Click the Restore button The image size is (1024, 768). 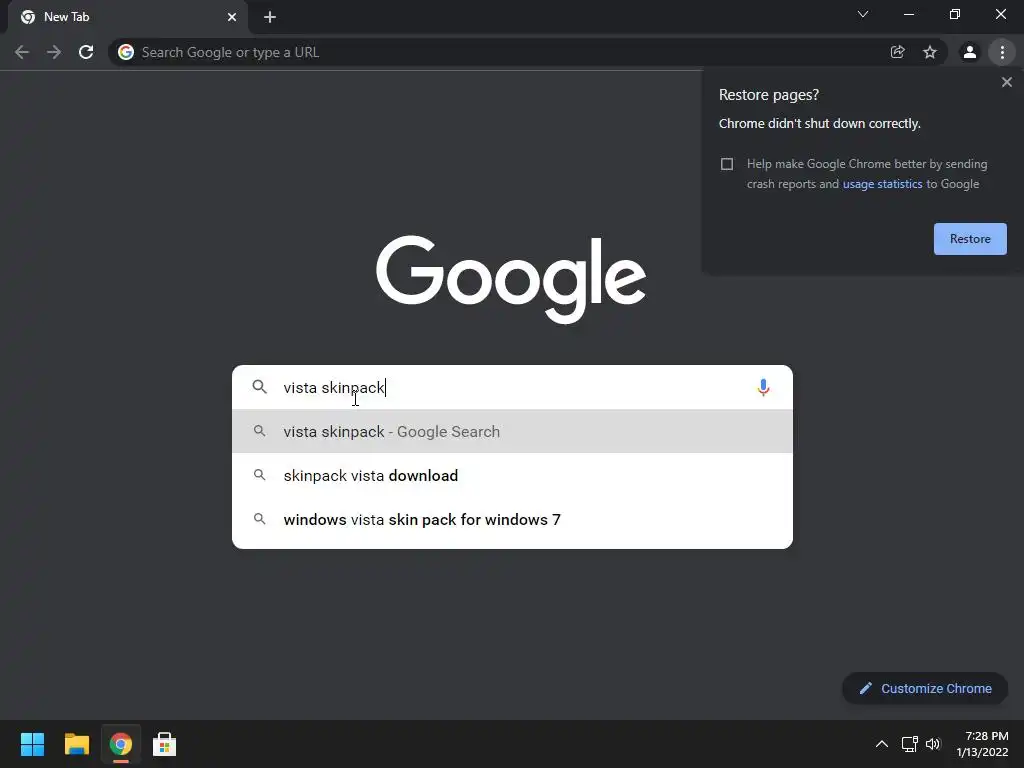point(970,239)
